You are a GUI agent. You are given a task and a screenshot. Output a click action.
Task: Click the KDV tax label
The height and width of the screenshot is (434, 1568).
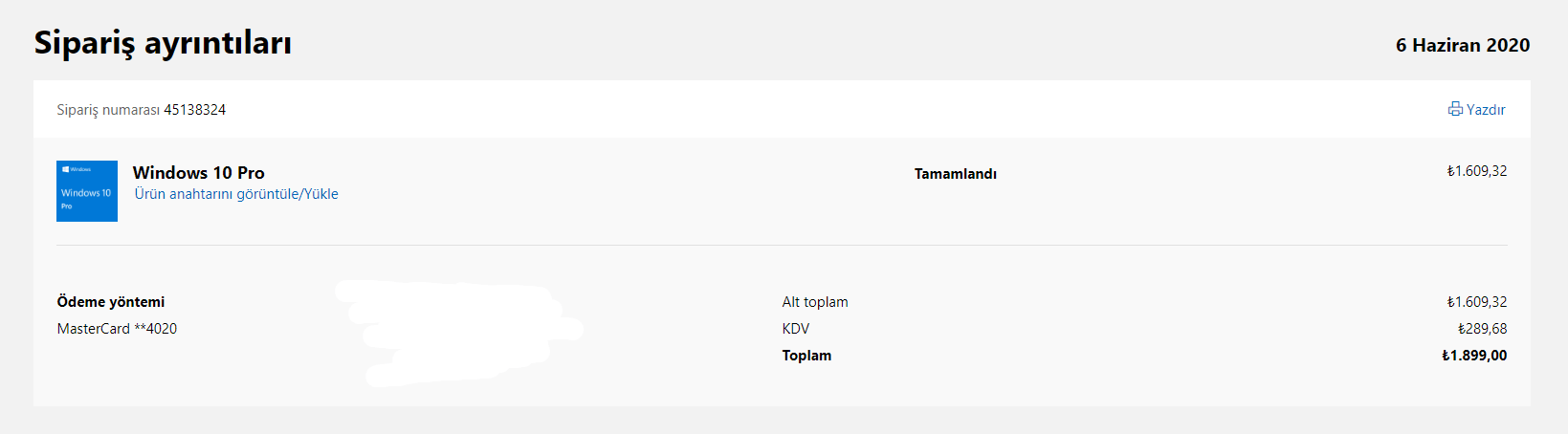795,329
